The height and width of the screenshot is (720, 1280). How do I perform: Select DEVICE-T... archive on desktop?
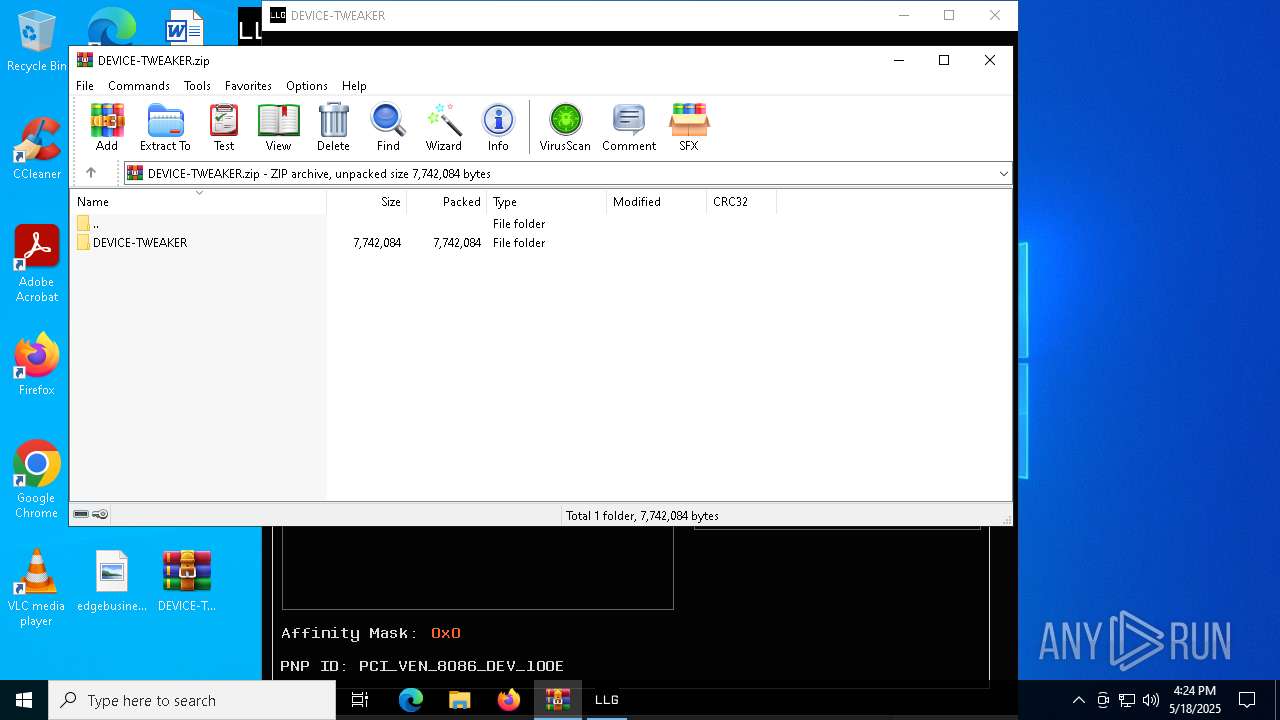point(187,581)
